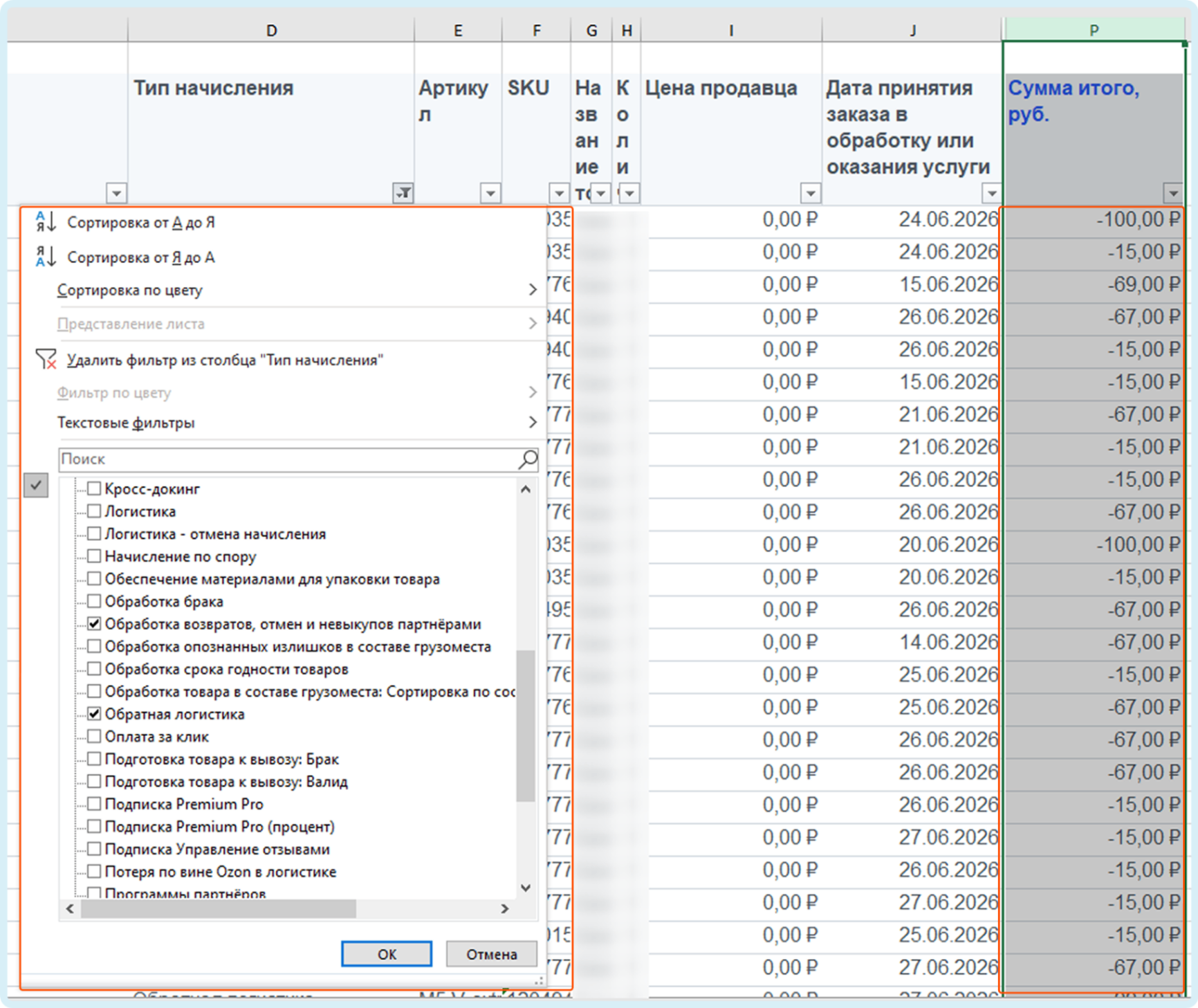Open filter dropdown for Сумма итого column
This screenshot has width=1198, height=1008.
[1173, 192]
